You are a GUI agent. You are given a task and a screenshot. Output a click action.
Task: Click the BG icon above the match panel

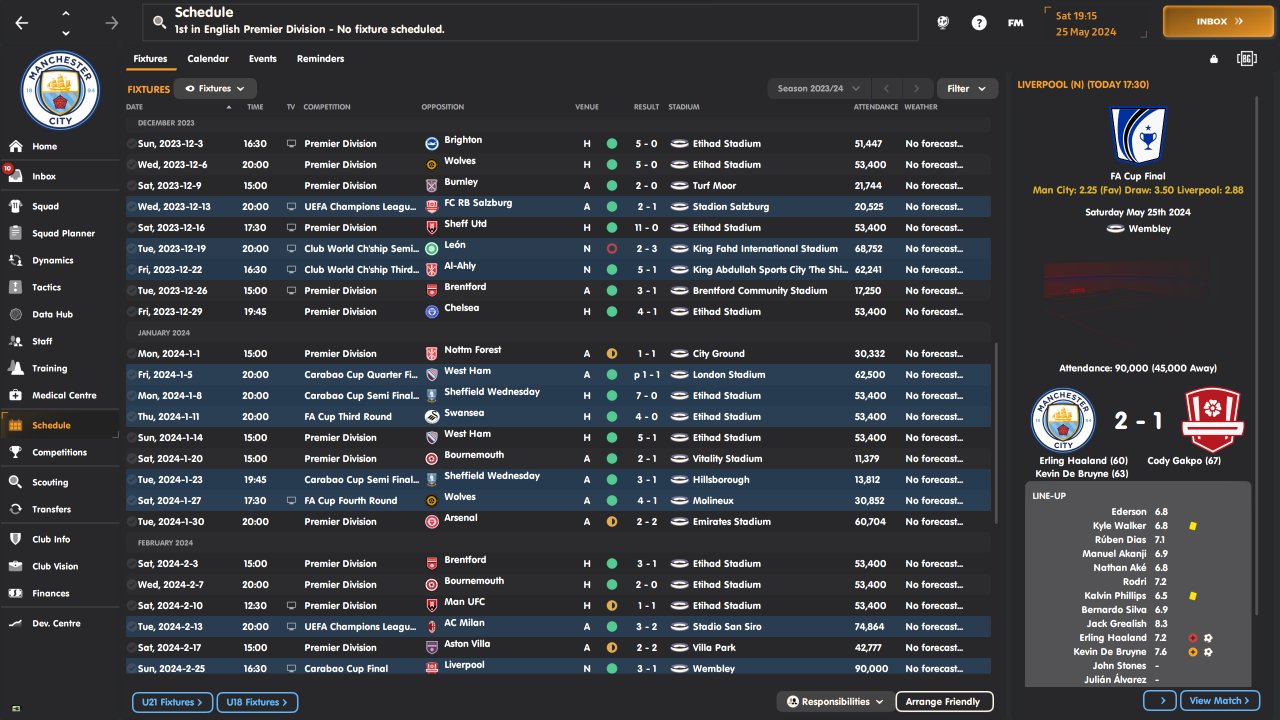1246,59
